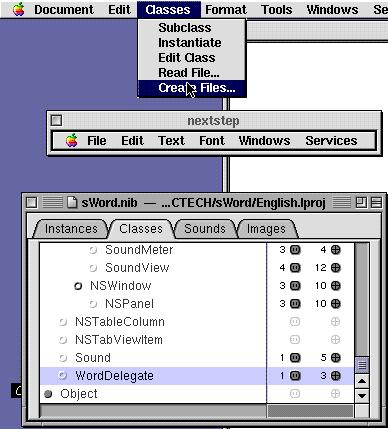The width and height of the screenshot is (388, 429).
Task: Click the sWord.nib document icon in title bar
Action: pyautogui.click(x=72, y=202)
